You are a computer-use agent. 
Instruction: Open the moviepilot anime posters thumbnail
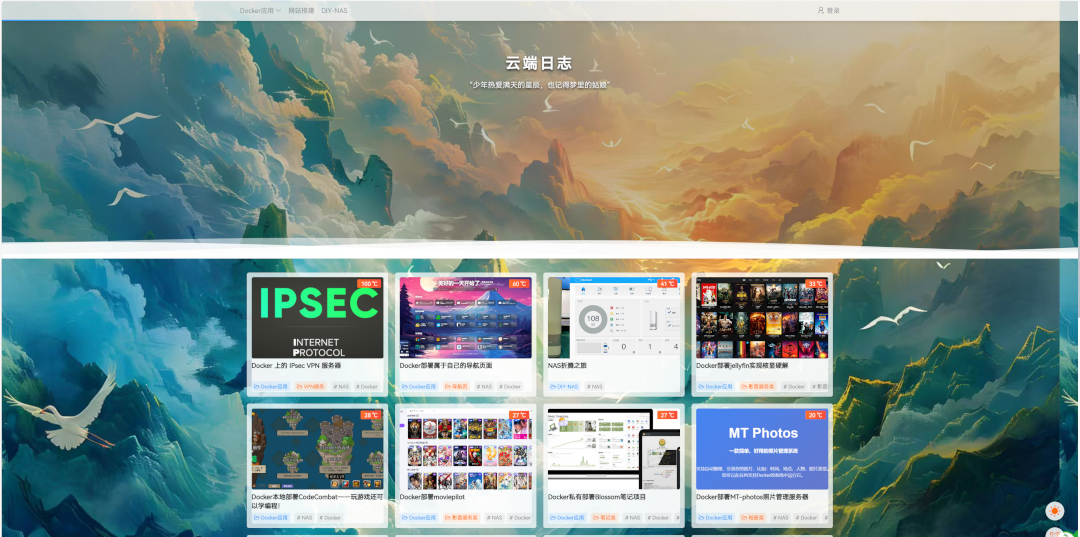466,449
